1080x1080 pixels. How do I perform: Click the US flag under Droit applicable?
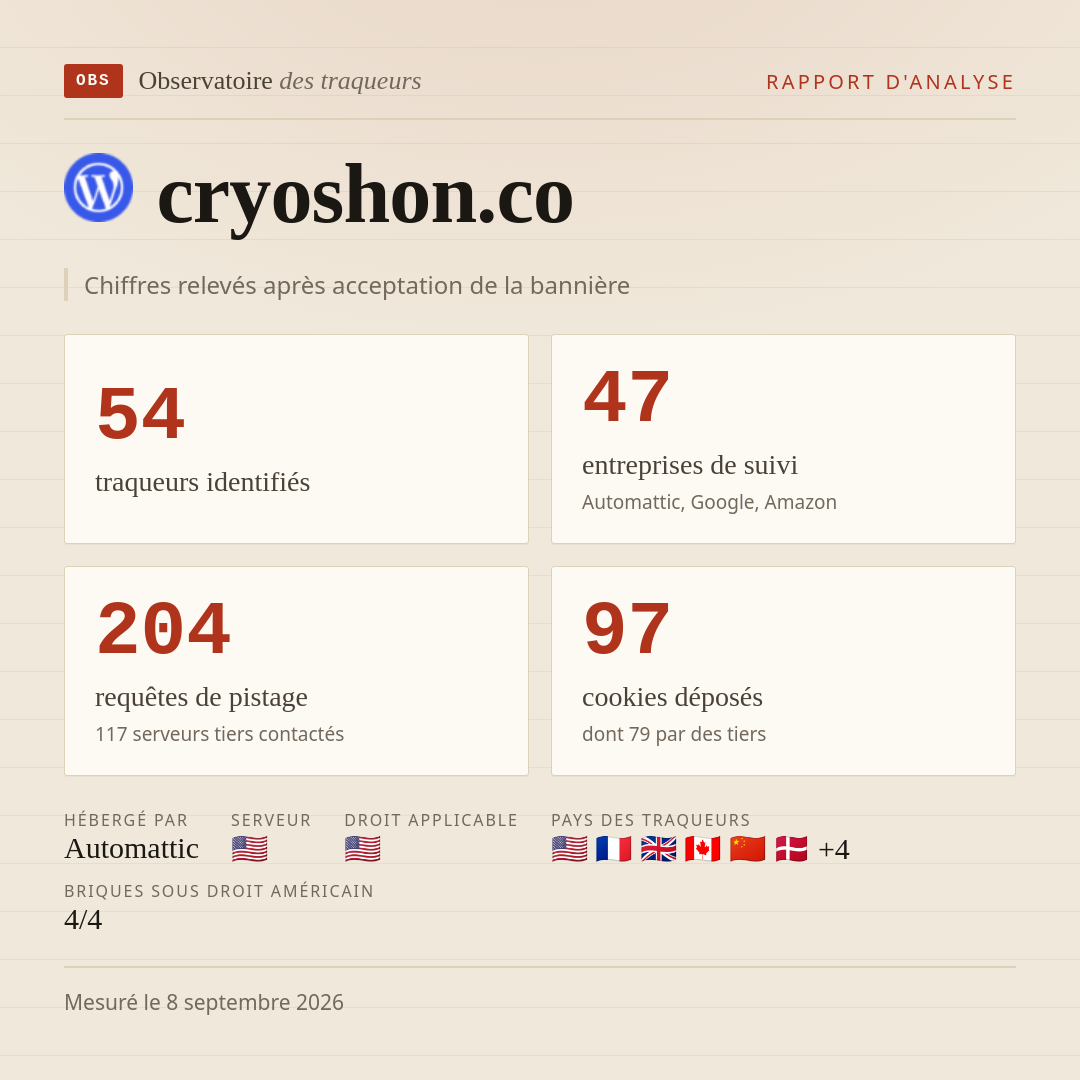(362, 849)
